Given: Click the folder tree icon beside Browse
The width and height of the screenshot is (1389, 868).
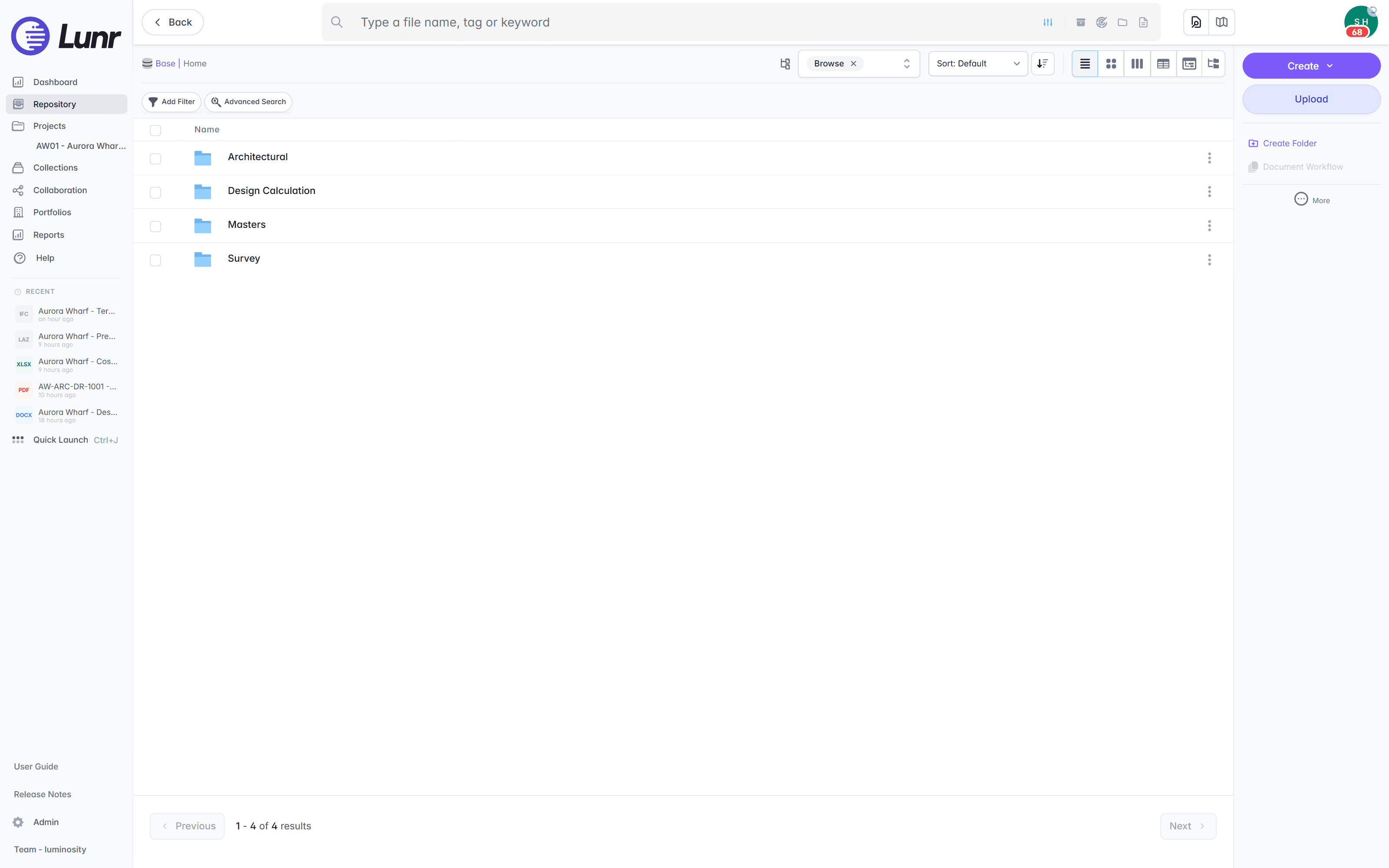Looking at the screenshot, I should point(785,64).
